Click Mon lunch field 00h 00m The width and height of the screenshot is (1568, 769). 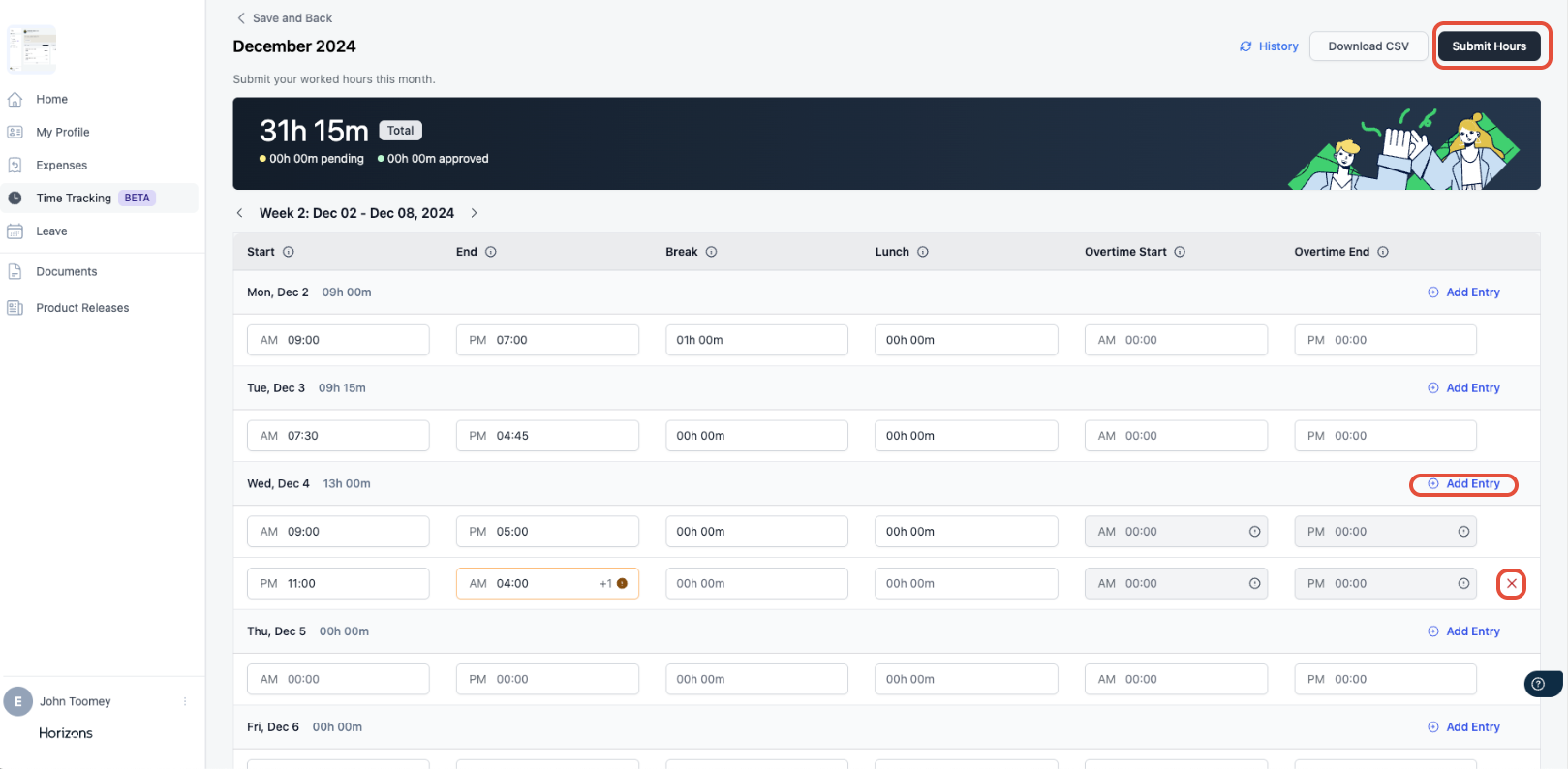[x=967, y=340]
